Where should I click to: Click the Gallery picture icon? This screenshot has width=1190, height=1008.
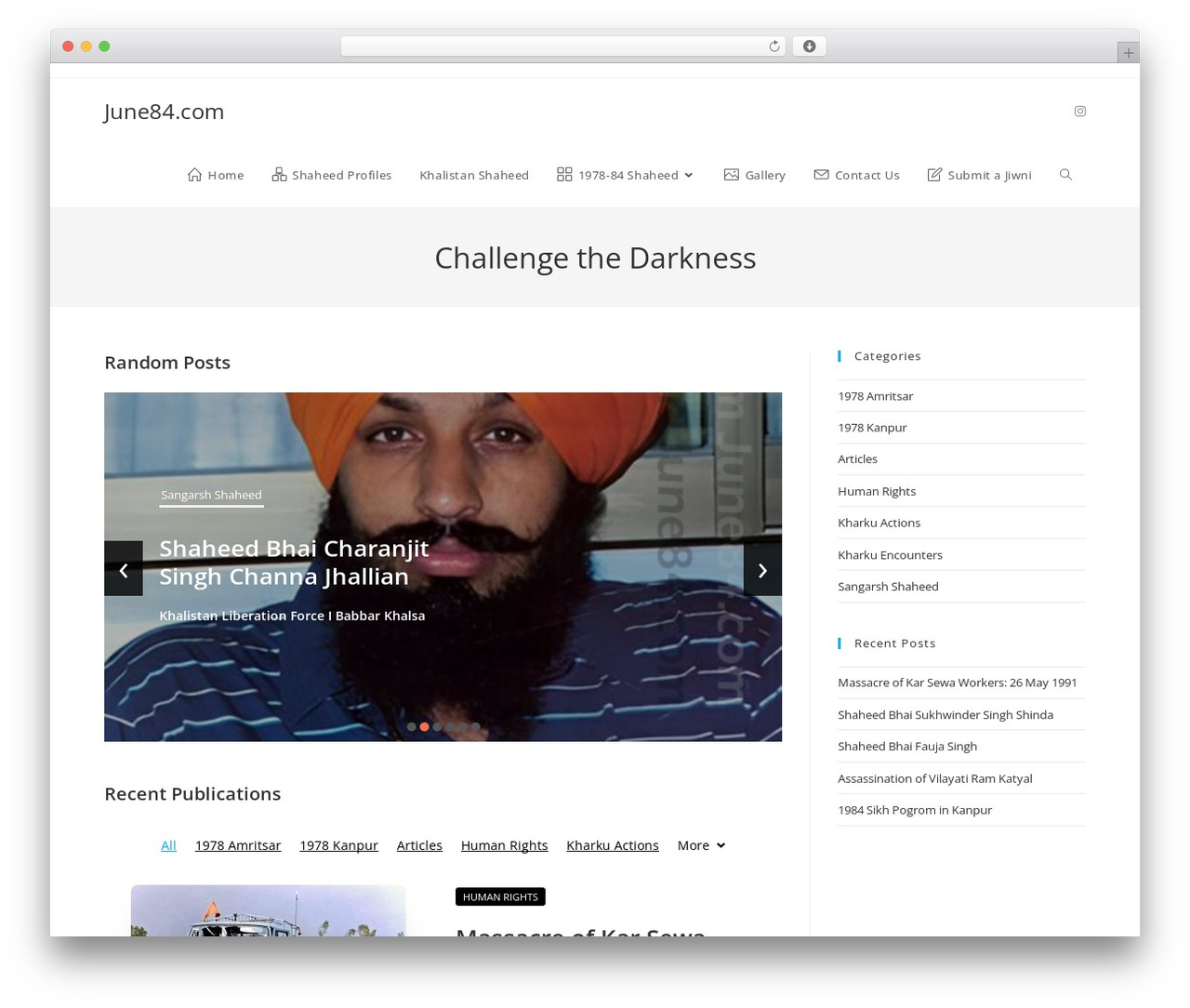click(732, 174)
